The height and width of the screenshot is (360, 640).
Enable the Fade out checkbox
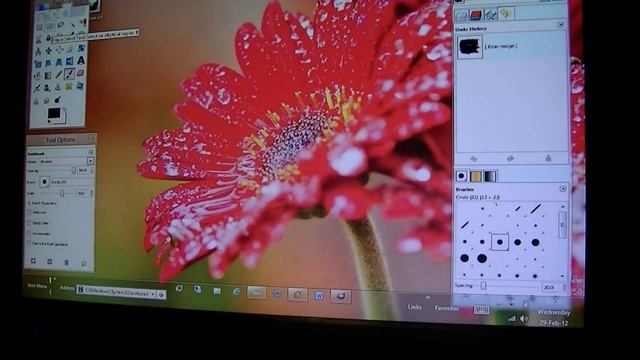[x=29, y=212]
